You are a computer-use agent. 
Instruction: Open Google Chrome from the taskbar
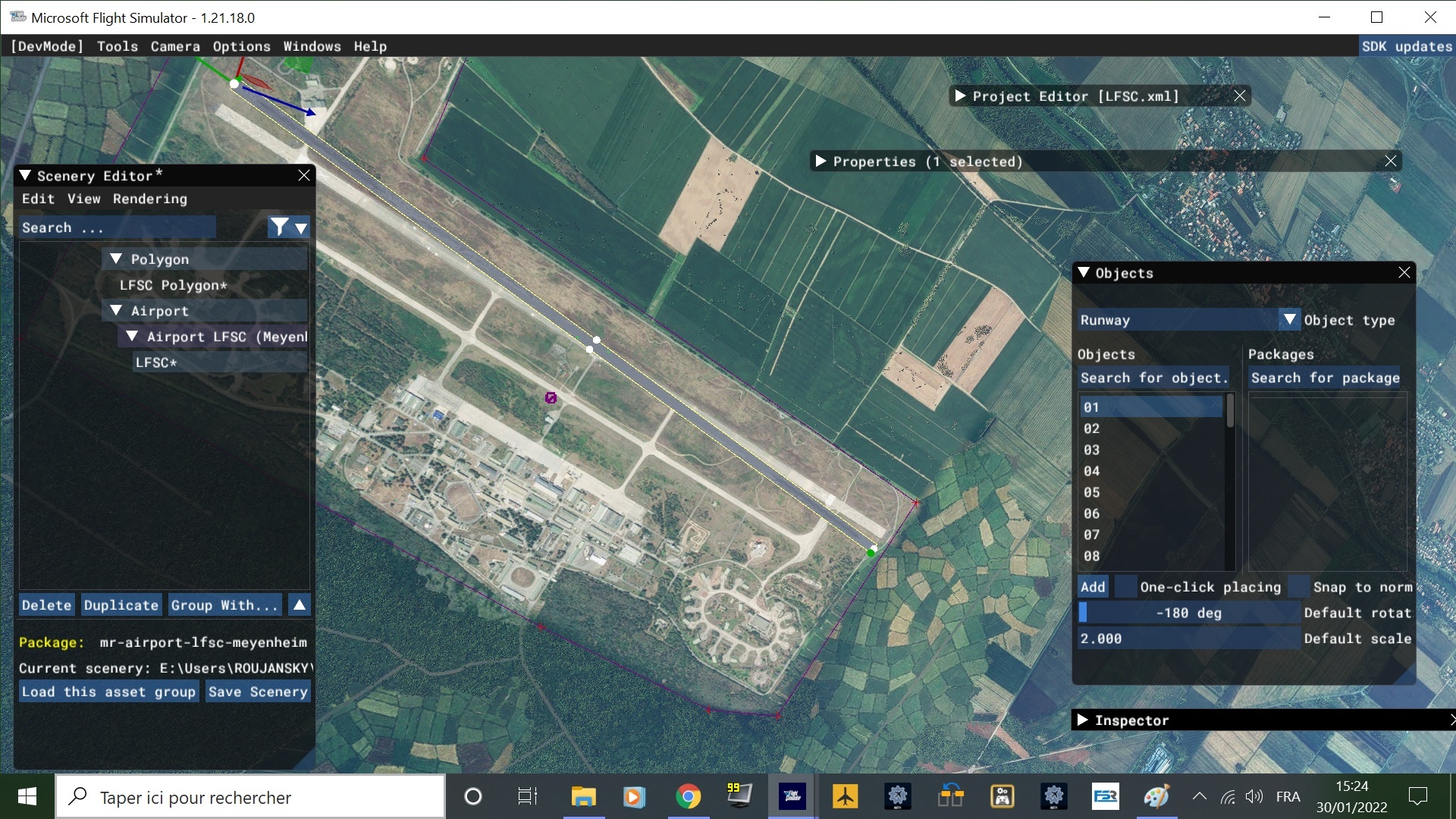click(x=688, y=796)
